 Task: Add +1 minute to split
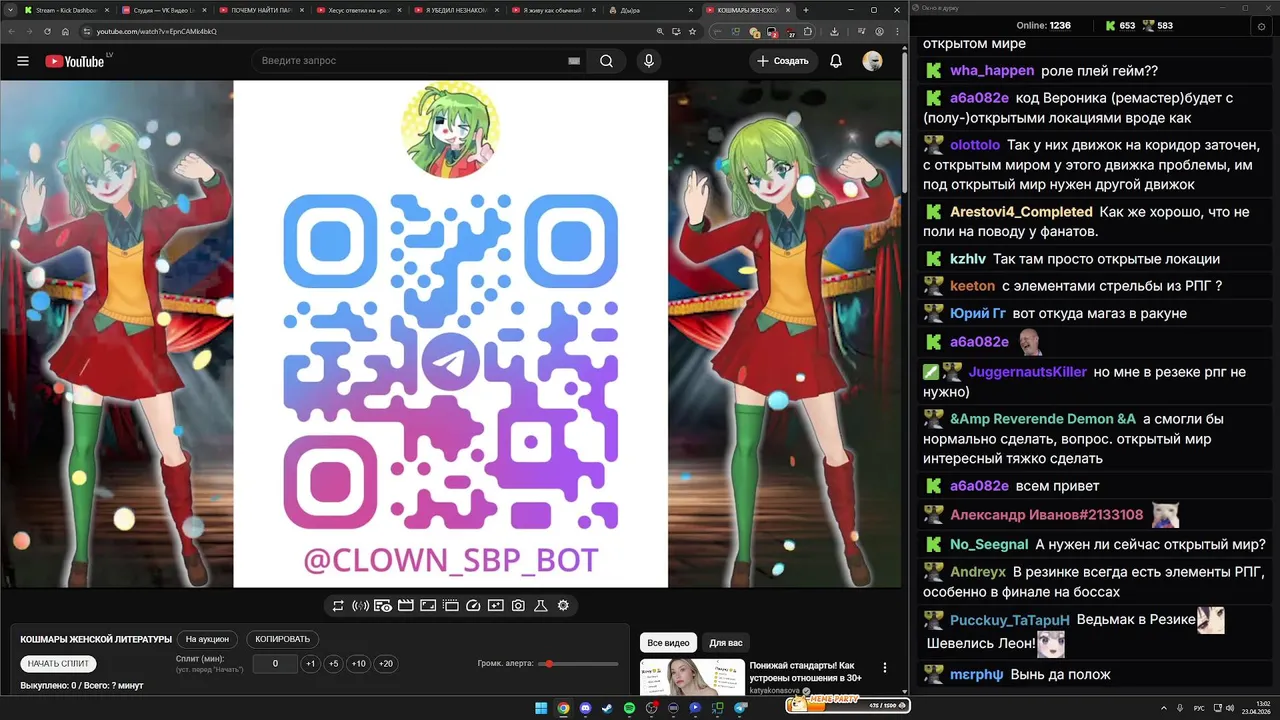click(311, 664)
